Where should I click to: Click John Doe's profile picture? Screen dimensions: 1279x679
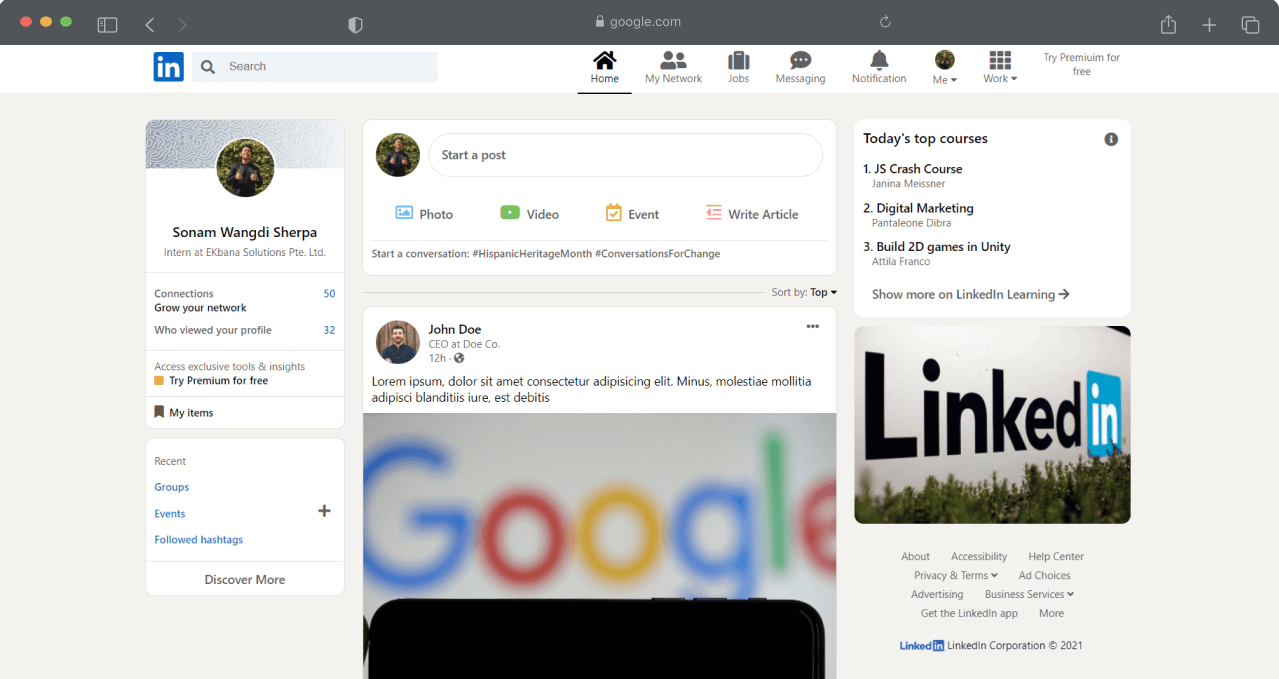click(x=397, y=342)
